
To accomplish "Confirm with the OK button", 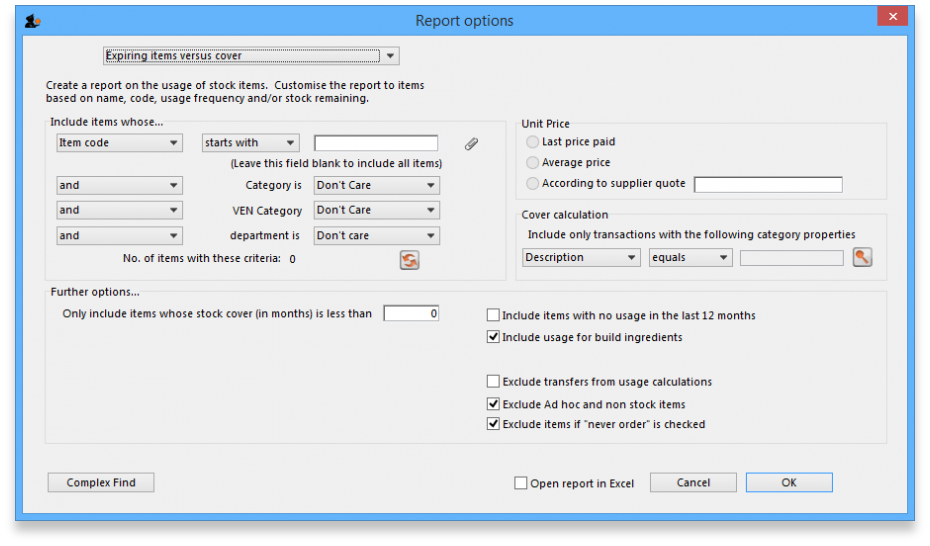I will click(x=788, y=482).
